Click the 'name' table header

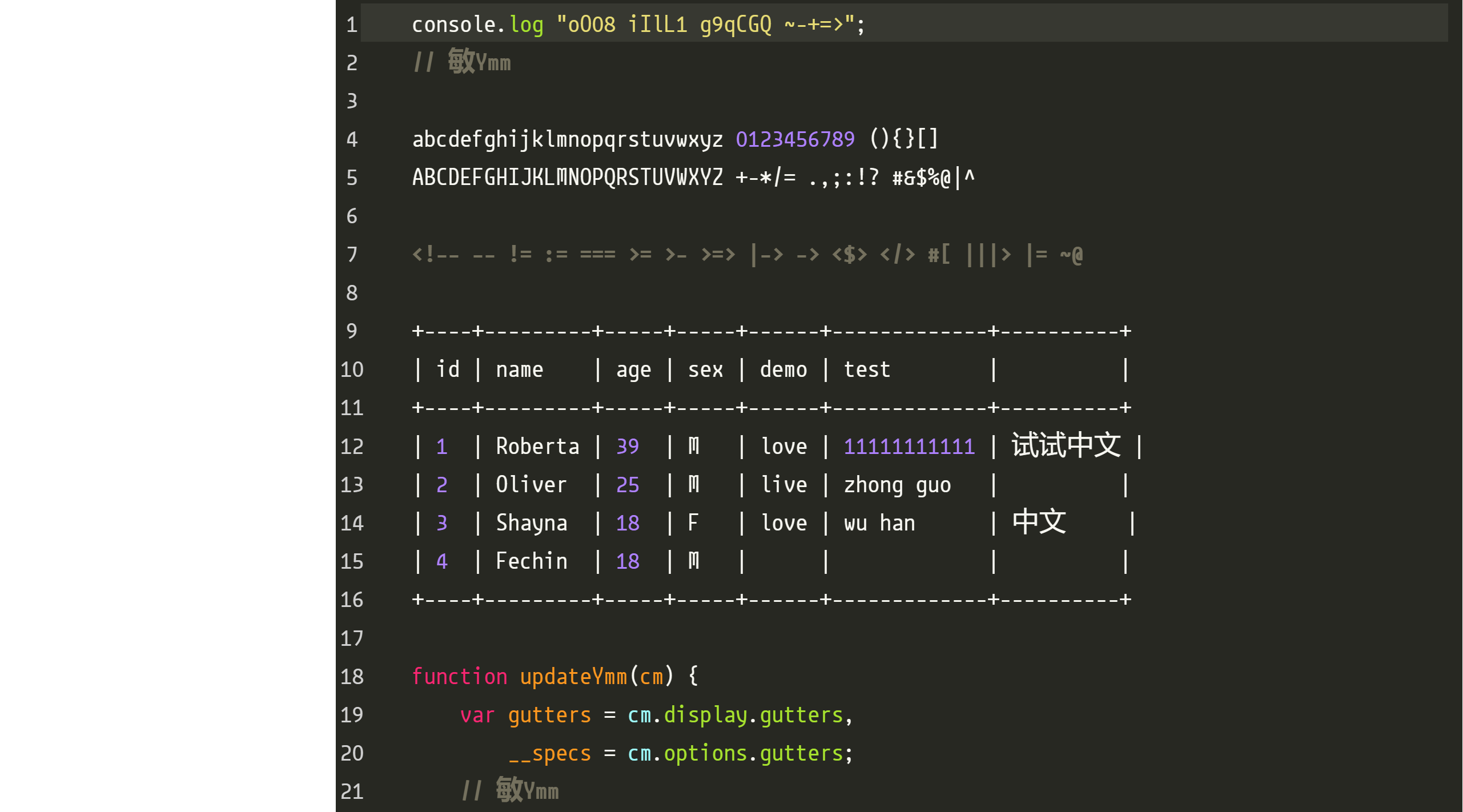click(520, 370)
